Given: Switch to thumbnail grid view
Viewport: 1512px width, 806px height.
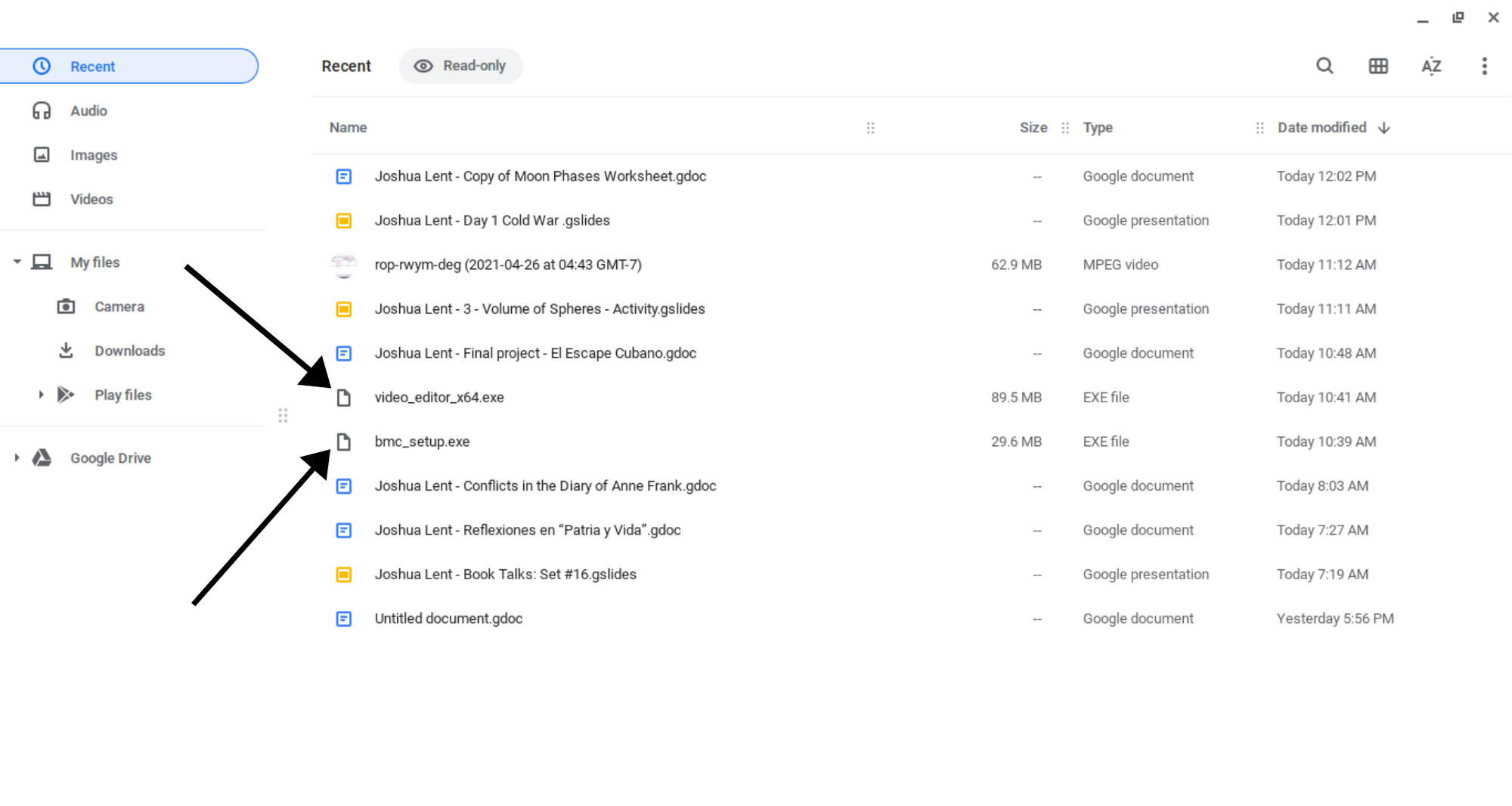Looking at the screenshot, I should click(x=1377, y=66).
